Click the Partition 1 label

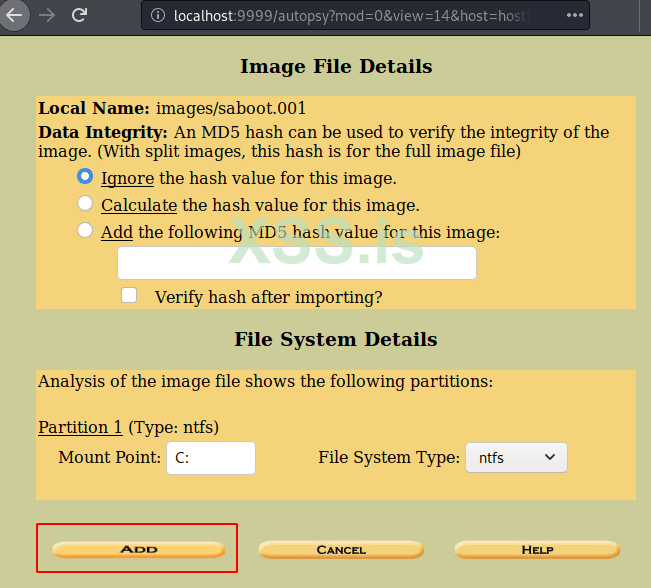click(80, 427)
